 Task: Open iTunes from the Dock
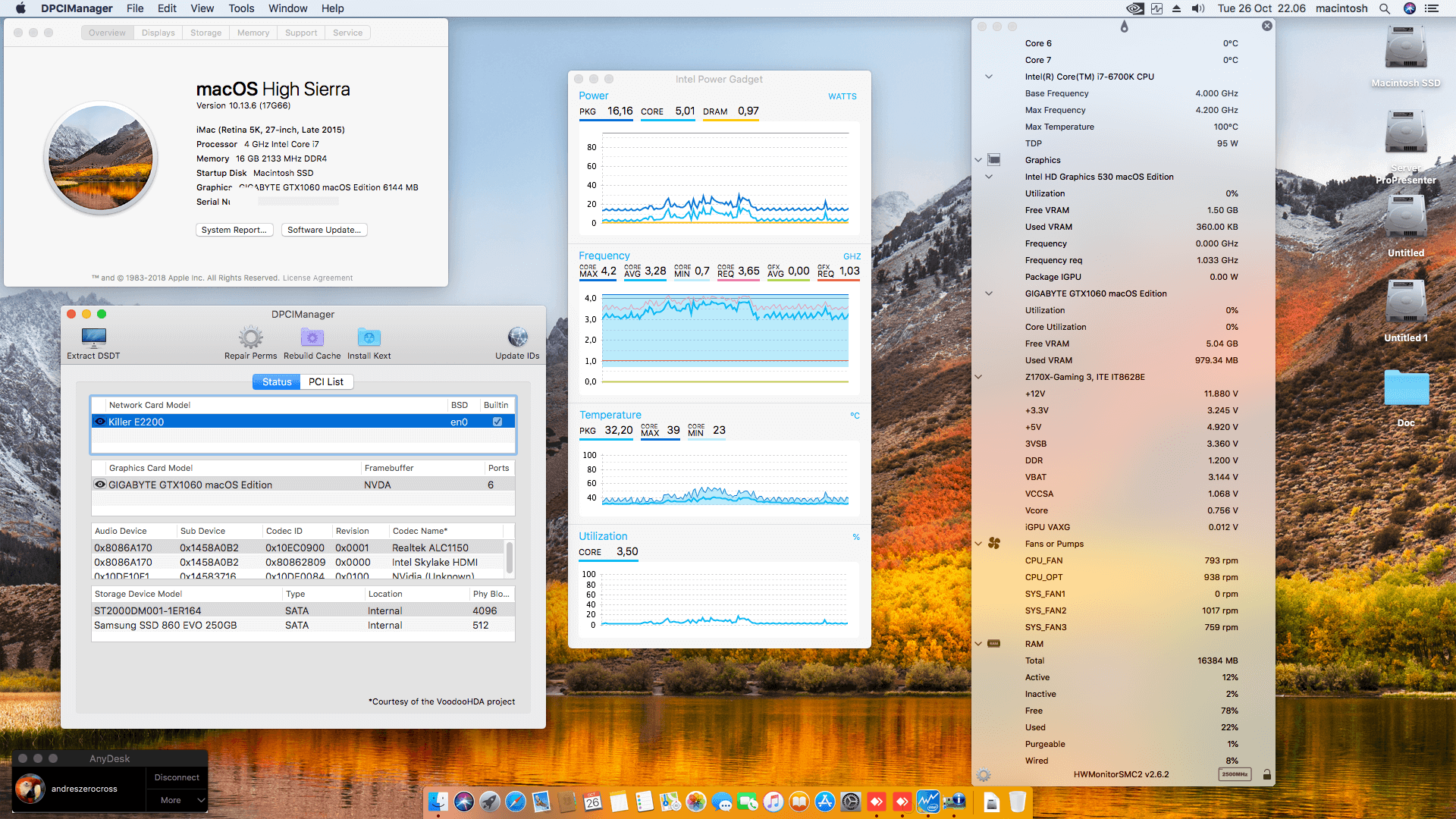coord(773,802)
